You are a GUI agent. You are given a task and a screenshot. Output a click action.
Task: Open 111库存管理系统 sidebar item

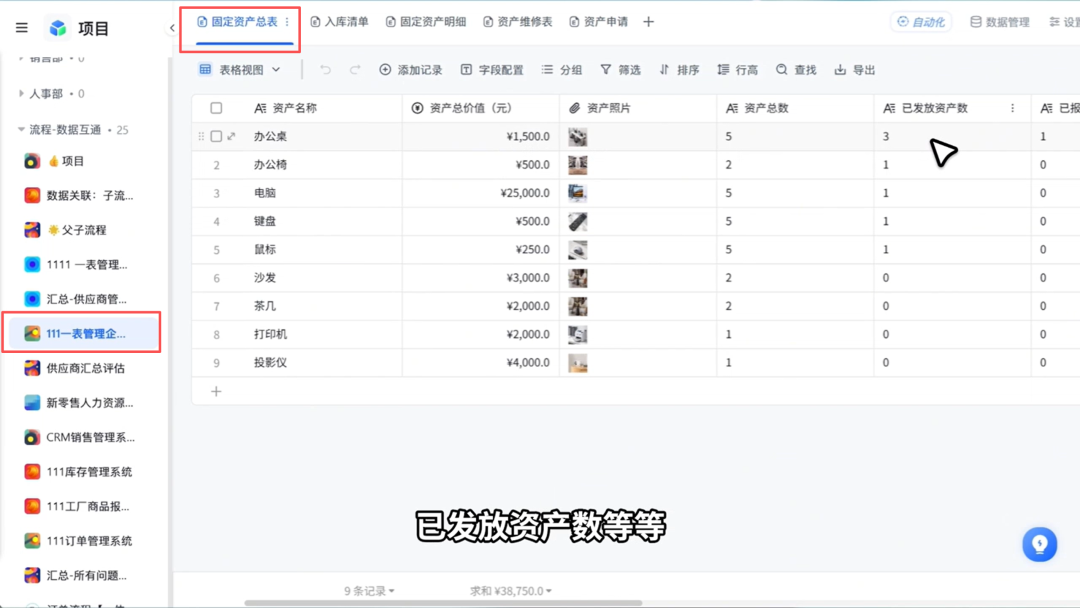tap(81, 472)
